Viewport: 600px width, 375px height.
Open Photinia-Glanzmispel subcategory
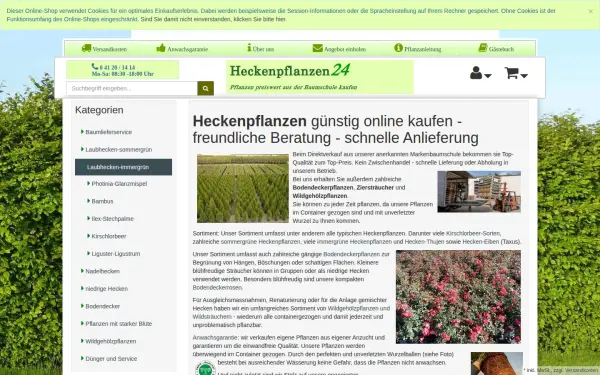(119, 184)
